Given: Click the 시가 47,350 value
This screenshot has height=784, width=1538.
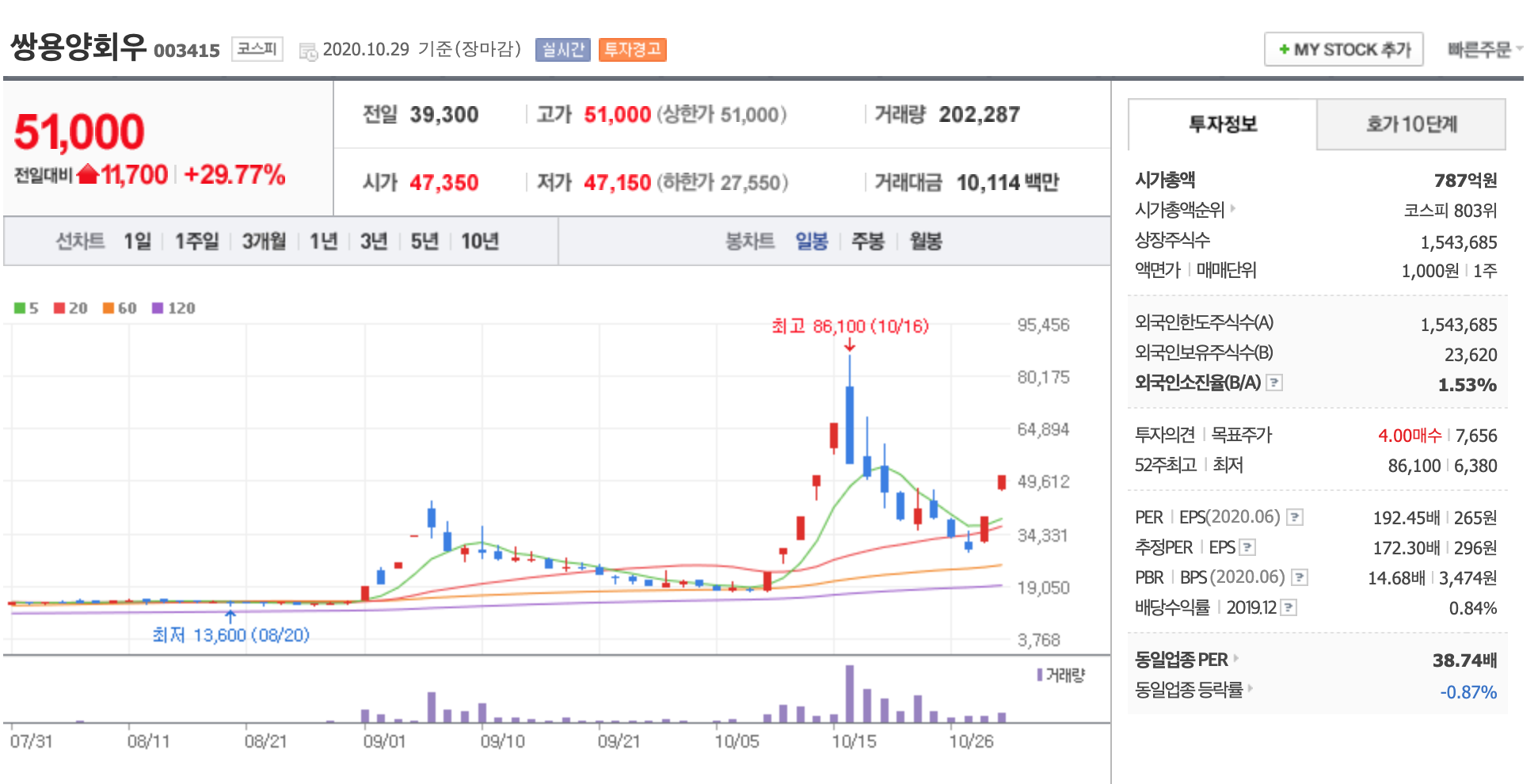Looking at the screenshot, I should [444, 183].
